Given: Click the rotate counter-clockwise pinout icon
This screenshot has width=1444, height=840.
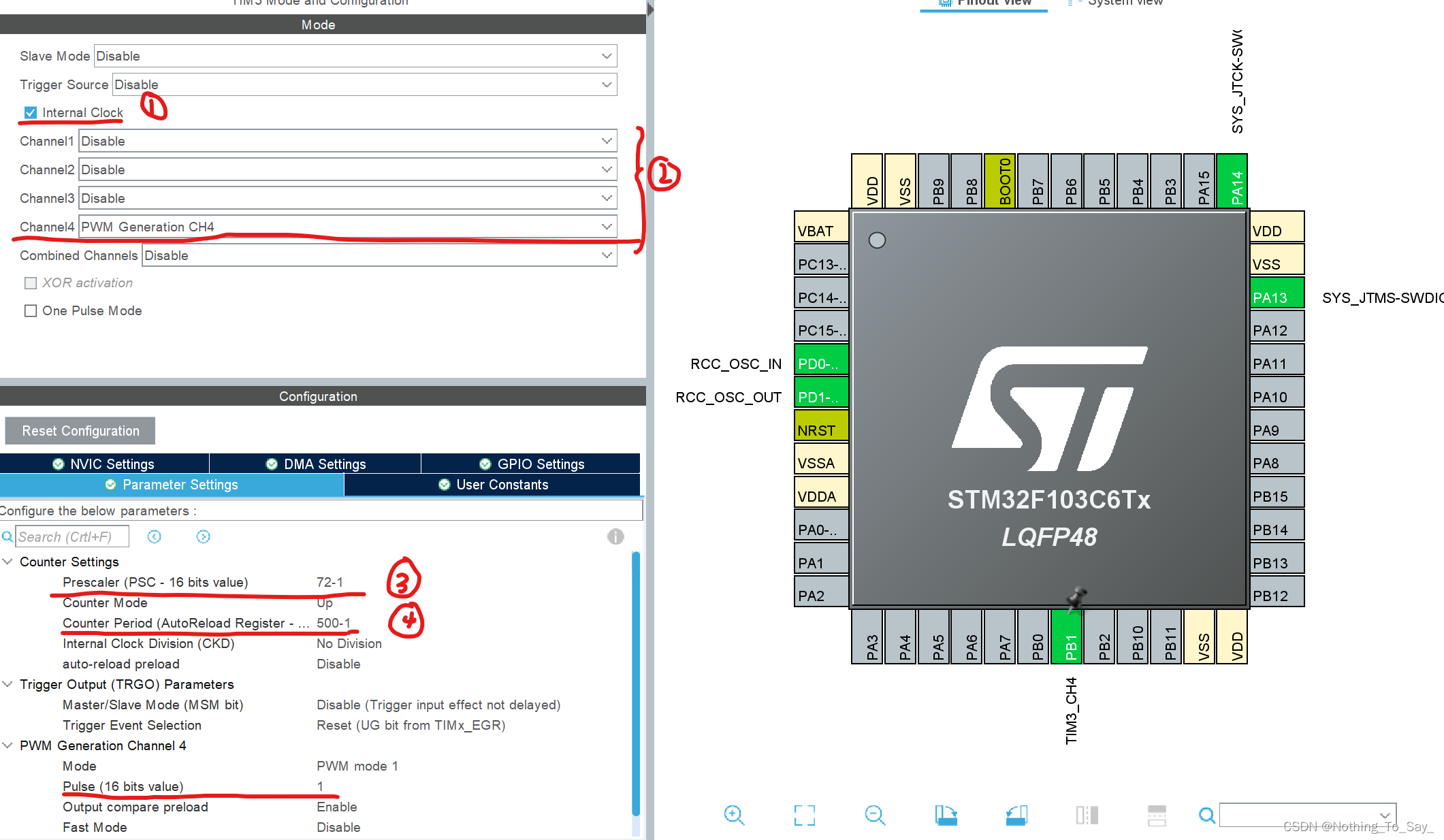Looking at the screenshot, I should [1016, 815].
